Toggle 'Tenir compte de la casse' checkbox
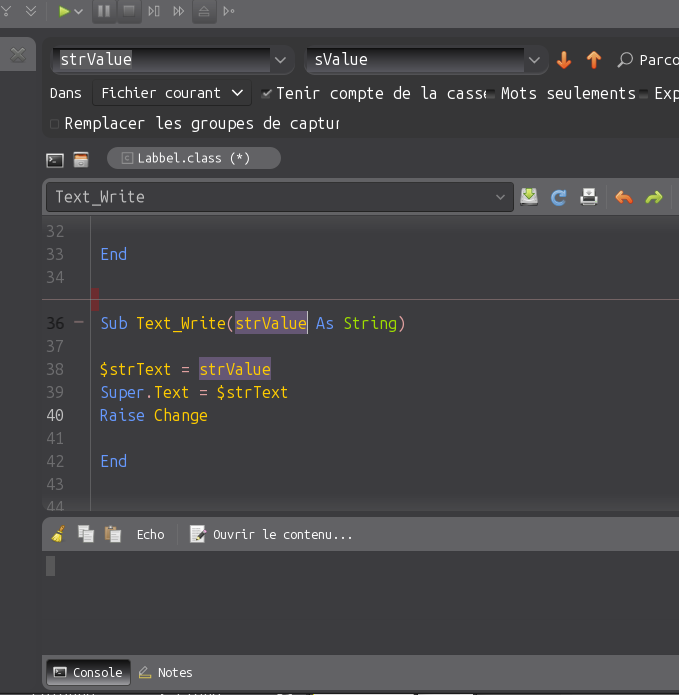 [266, 93]
